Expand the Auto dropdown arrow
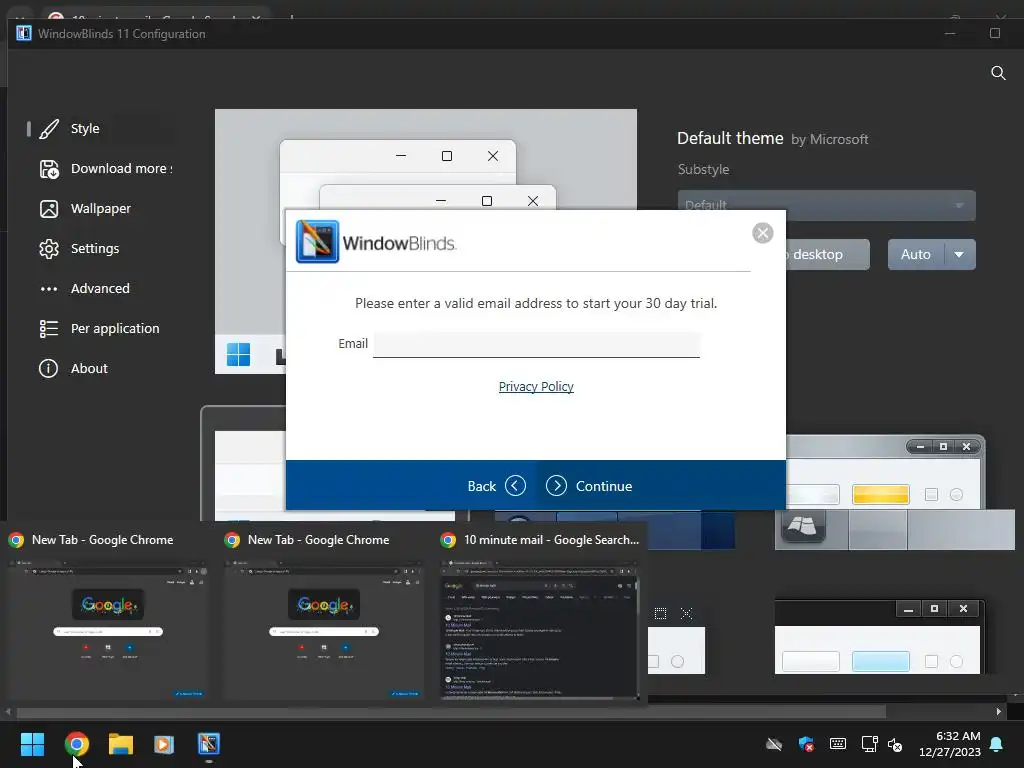Screen dimensions: 1024x768 [x=959, y=254]
